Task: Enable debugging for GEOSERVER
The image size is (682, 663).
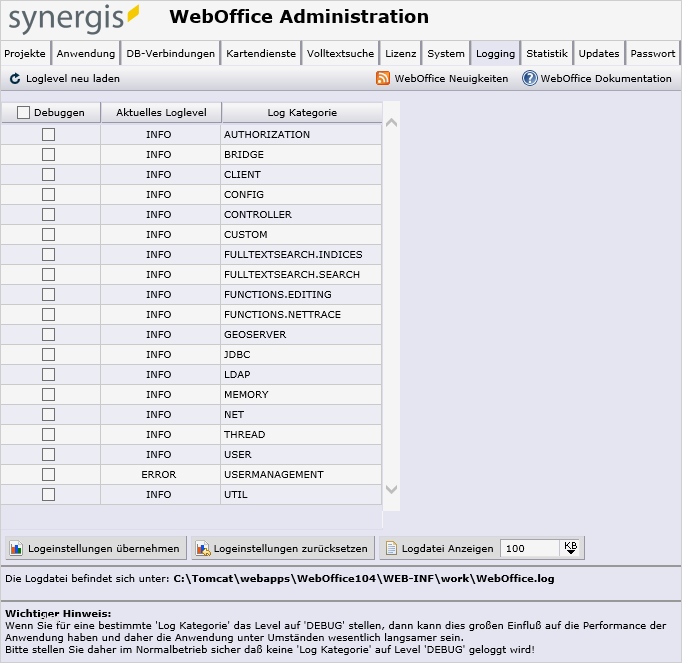Action: (x=48, y=335)
